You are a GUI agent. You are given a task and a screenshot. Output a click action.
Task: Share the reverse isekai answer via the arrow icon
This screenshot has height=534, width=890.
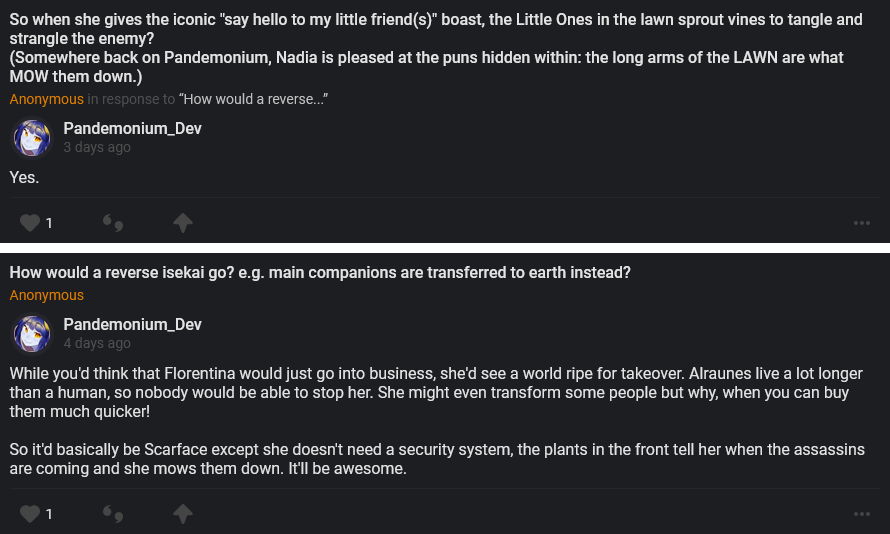click(183, 514)
